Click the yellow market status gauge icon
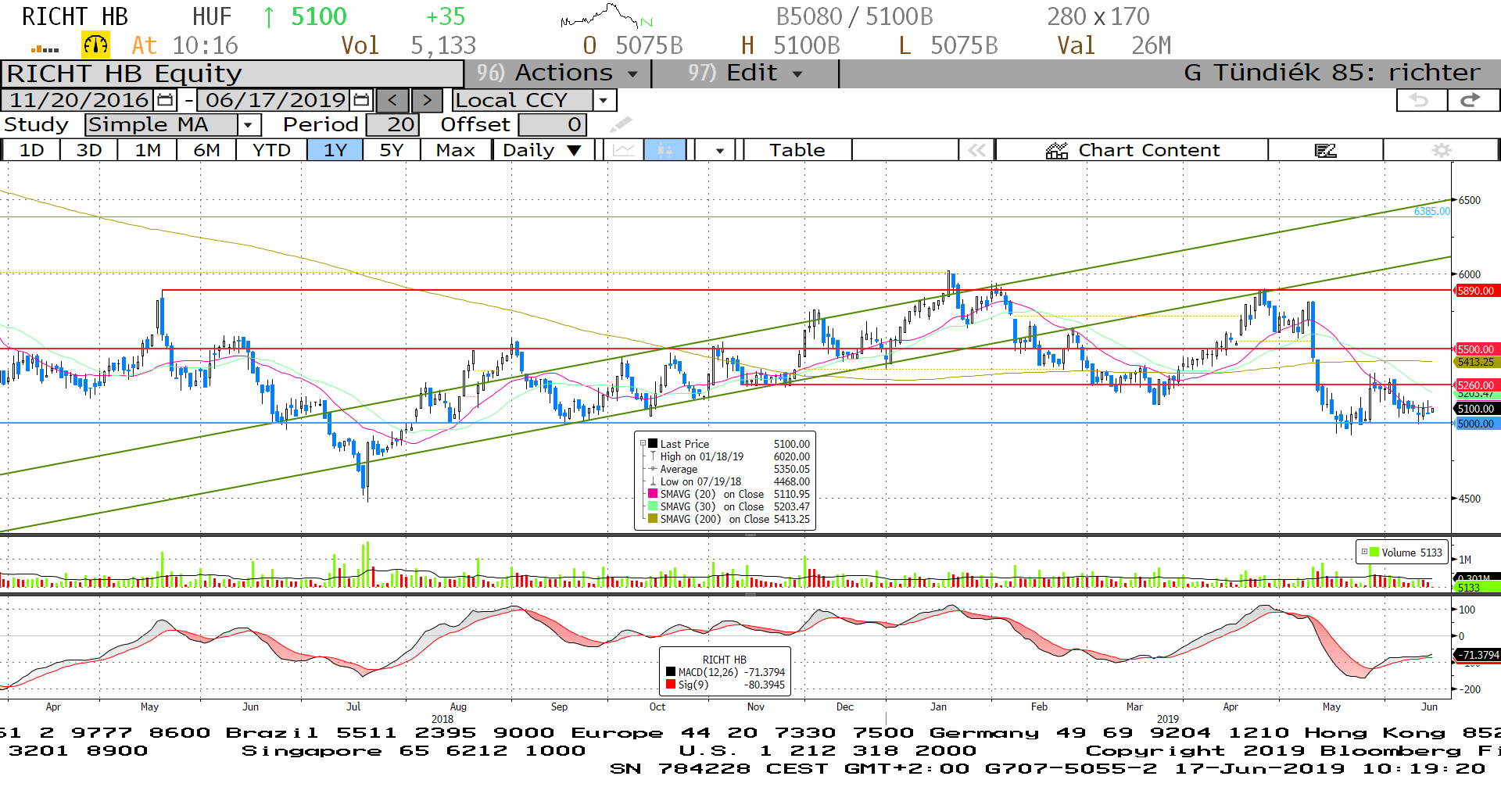The height and width of the screenshot is (812, 1501). pos(95,45)
